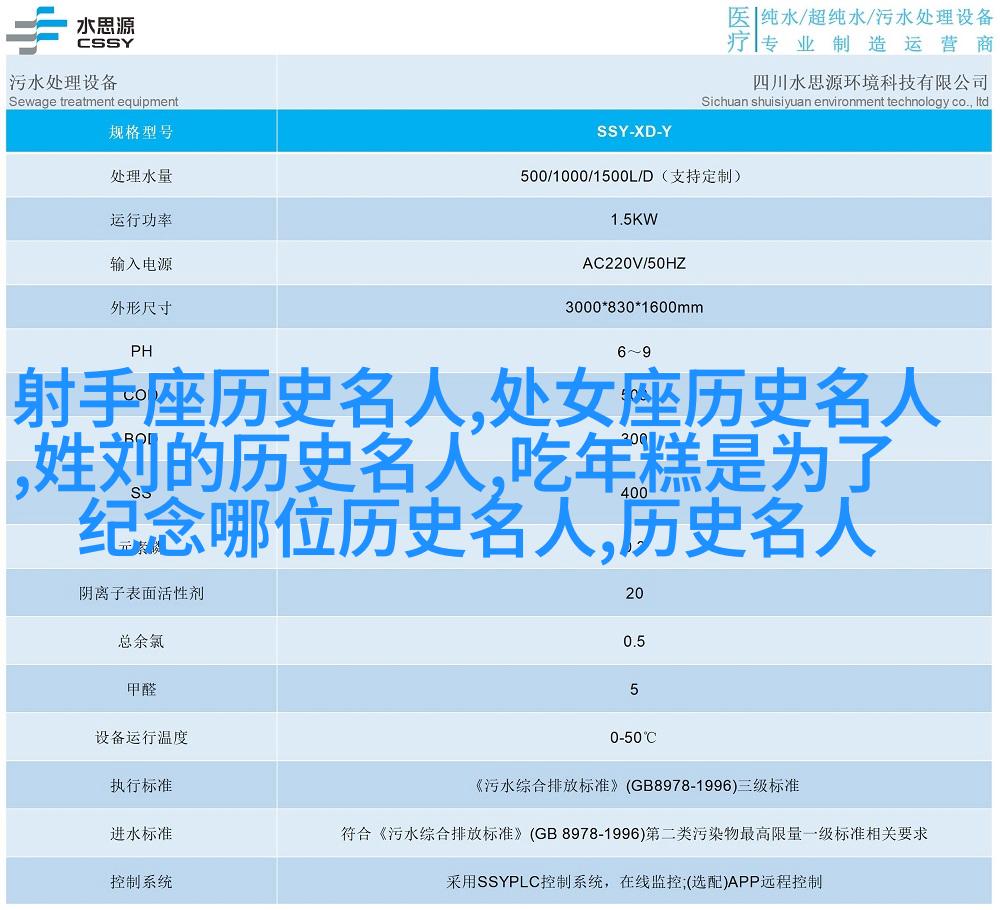Click the 运行功率 row label
The width and height of the screenshot is (1000, 910).
pyautogui.click(x=141, y=220)
